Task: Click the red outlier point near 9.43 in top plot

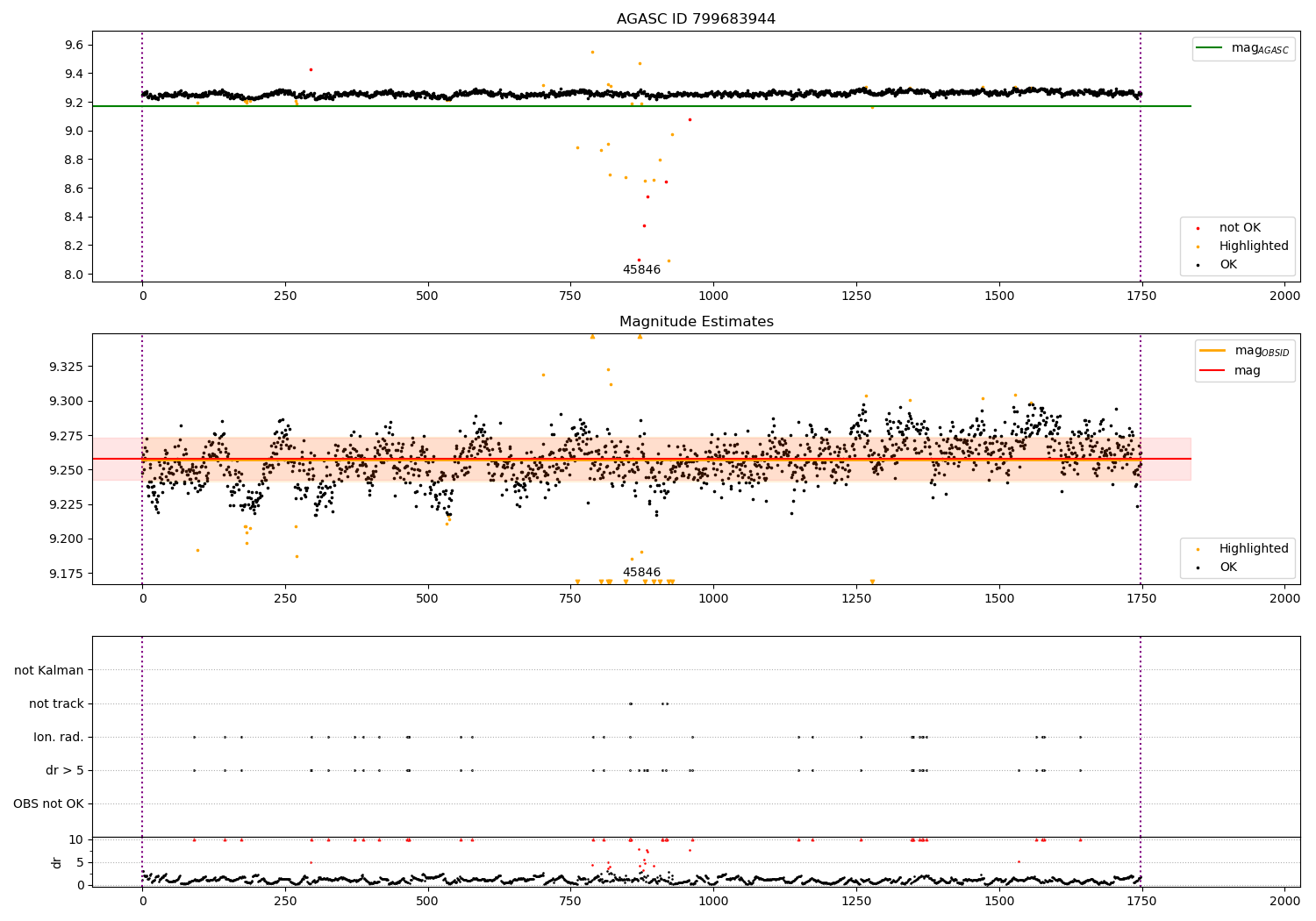Action: tap(311, 69)
